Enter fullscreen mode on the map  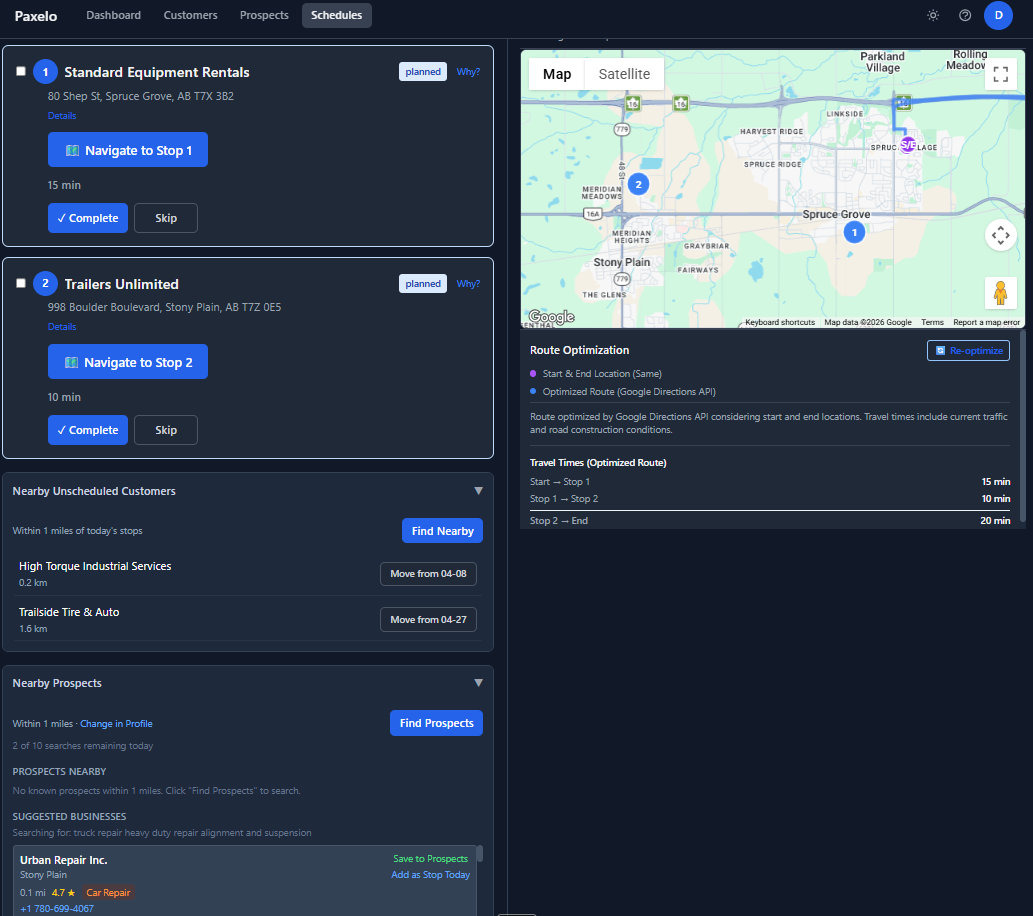click(1000, 74)
